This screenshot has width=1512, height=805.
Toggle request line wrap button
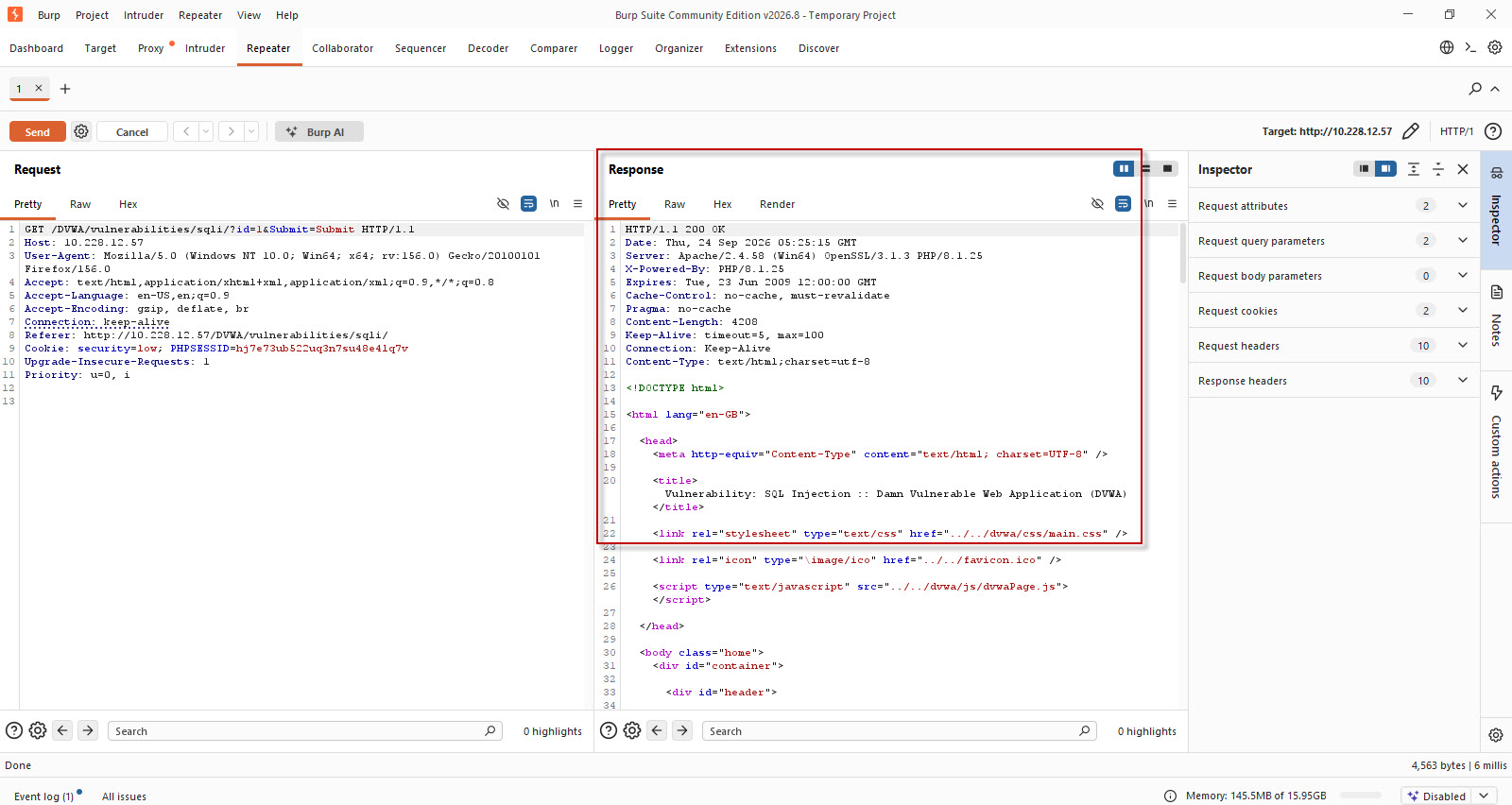528,203
